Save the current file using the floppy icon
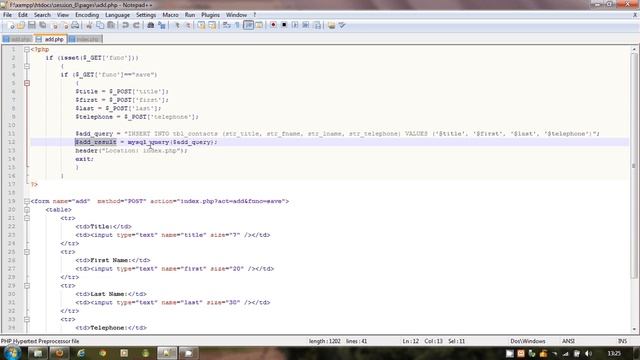Screen dimensions: 640x360 click(x=31, y=25)
